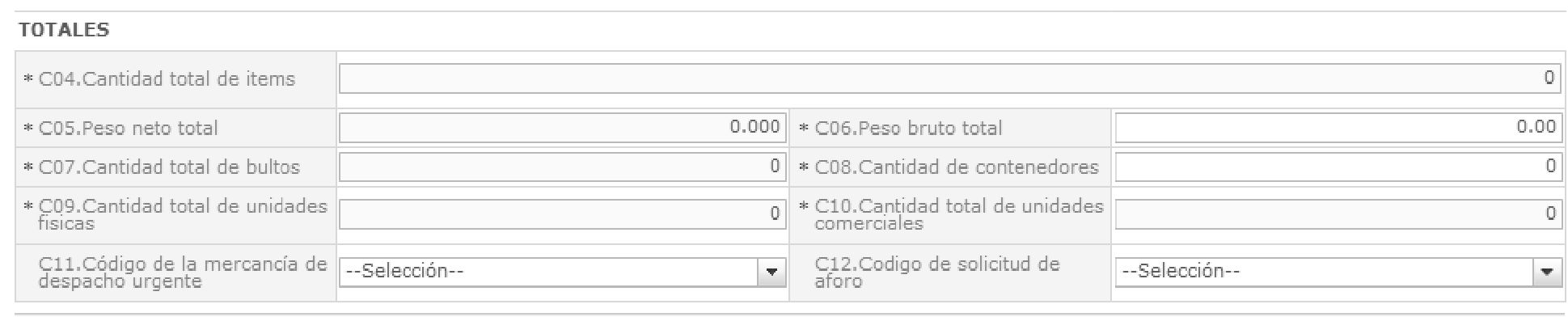This screenshot has height=317, width=1568.
Task: Click the C11 mercancía de despacho urgente label
Action: click(x=183, y=273)
